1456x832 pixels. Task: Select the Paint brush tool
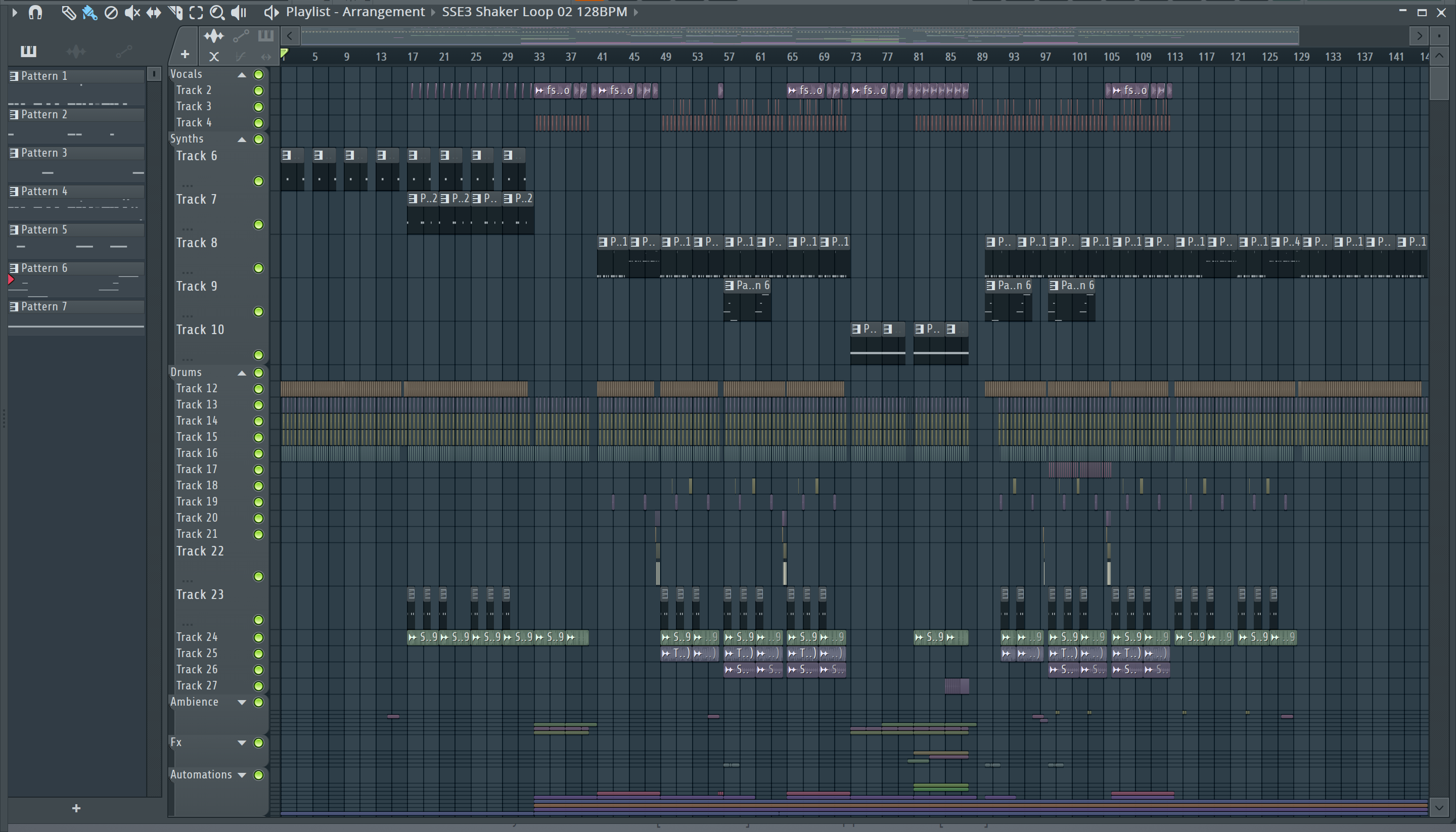[89, 13]
